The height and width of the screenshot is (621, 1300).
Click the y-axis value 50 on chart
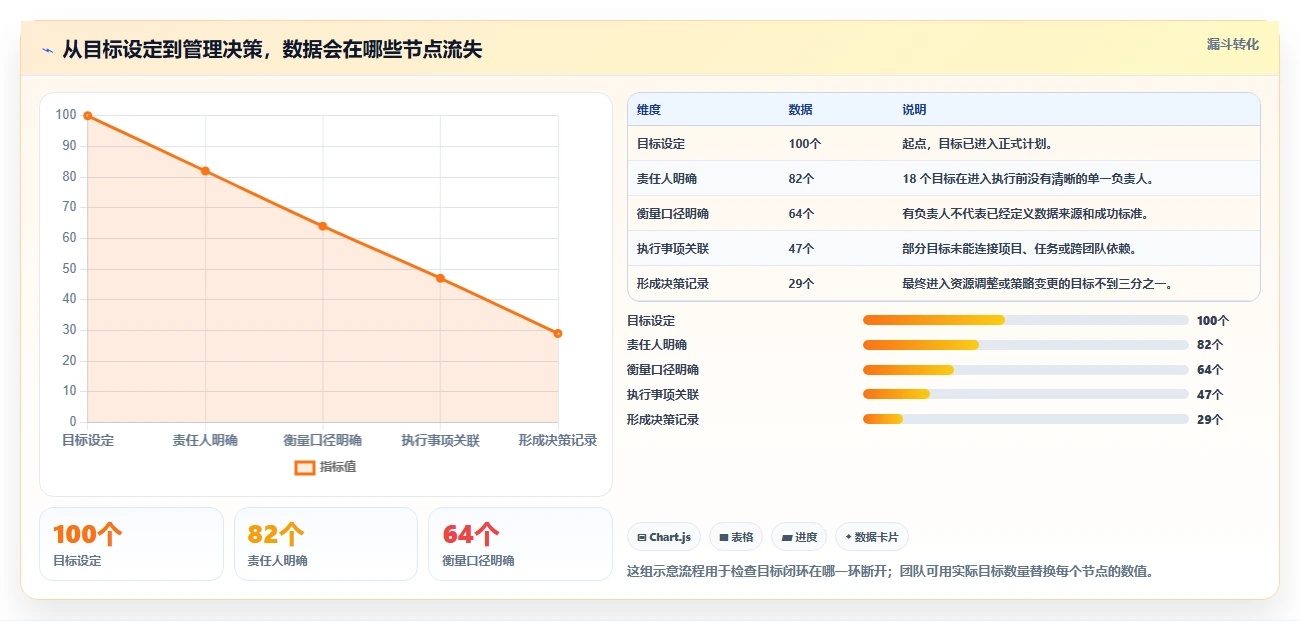click(68, 269)
